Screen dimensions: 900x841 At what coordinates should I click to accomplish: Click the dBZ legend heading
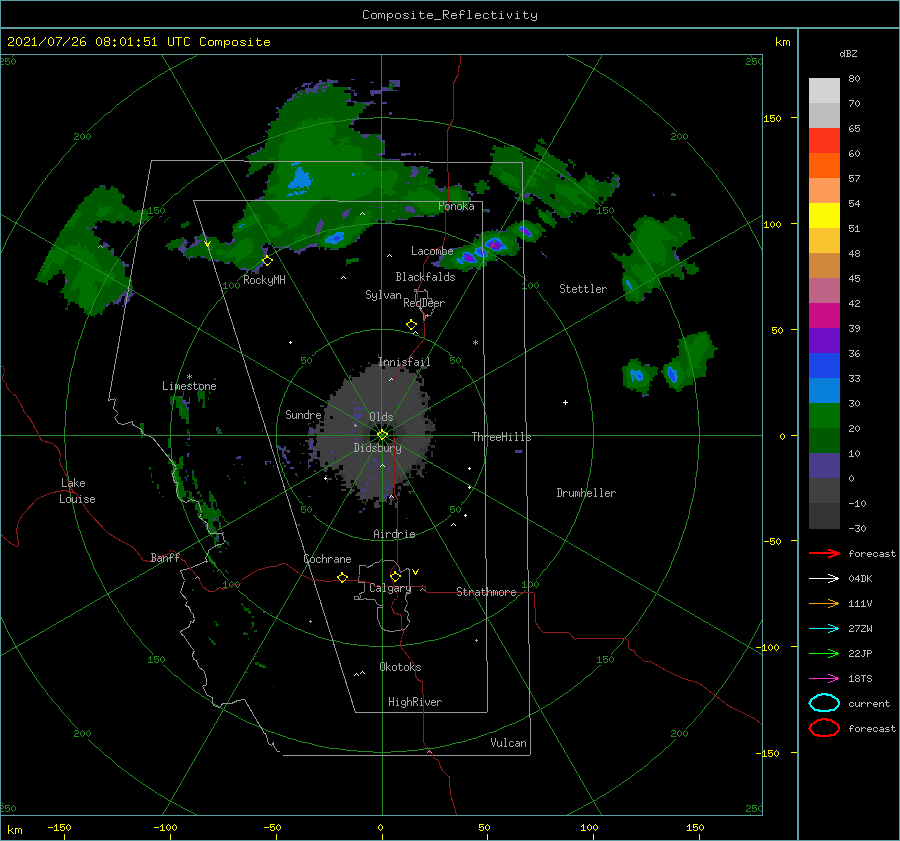coord(848,53)
